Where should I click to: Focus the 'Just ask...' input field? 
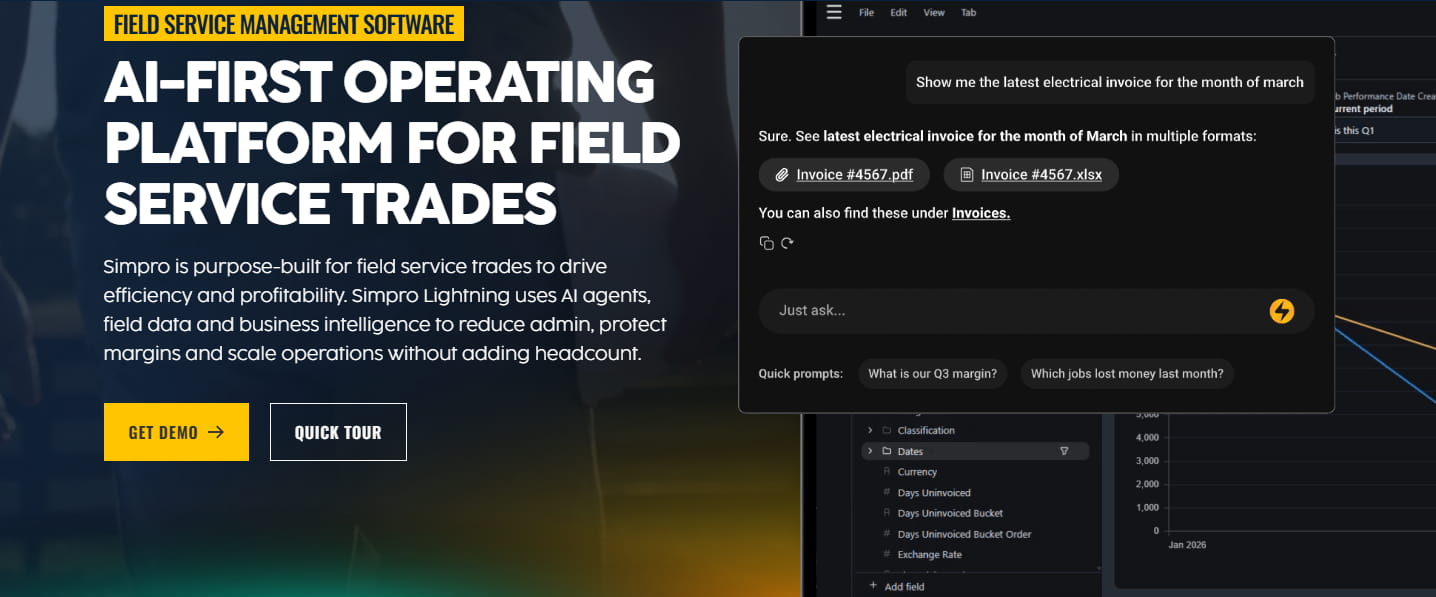(1036, 311)
